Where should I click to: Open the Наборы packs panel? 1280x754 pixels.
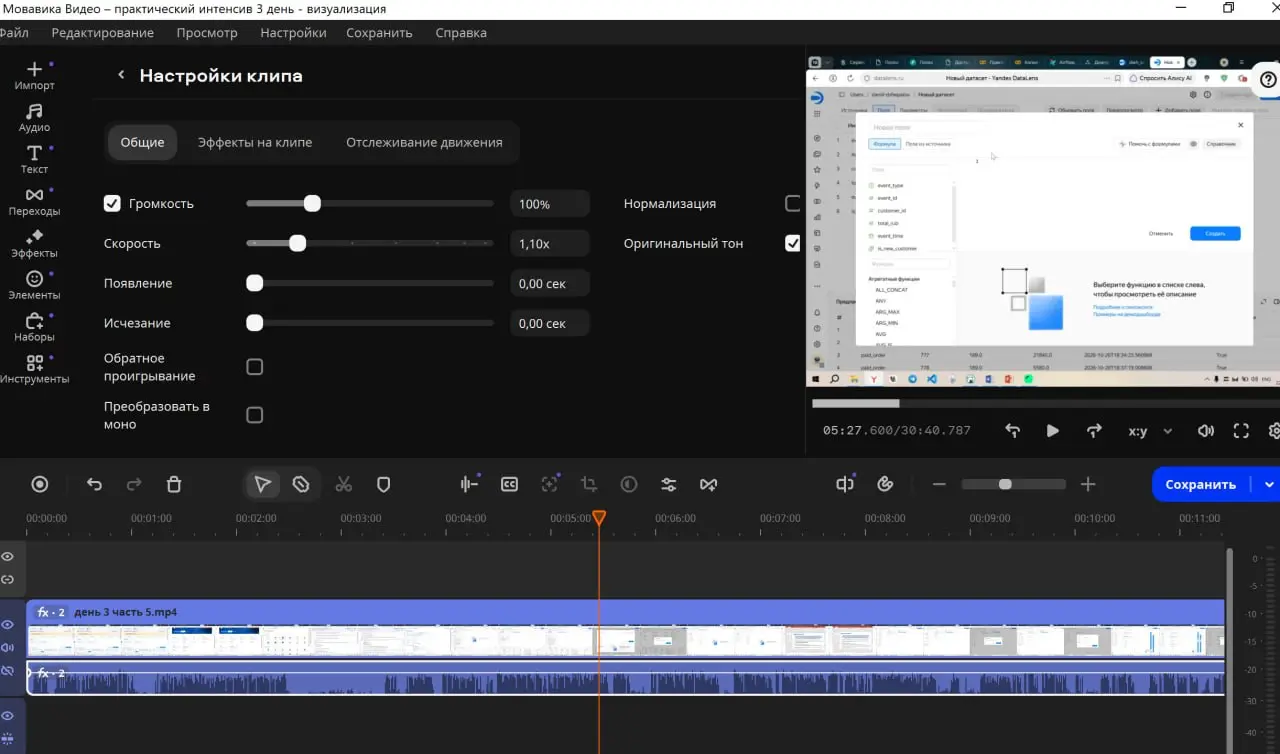[34, 327]
